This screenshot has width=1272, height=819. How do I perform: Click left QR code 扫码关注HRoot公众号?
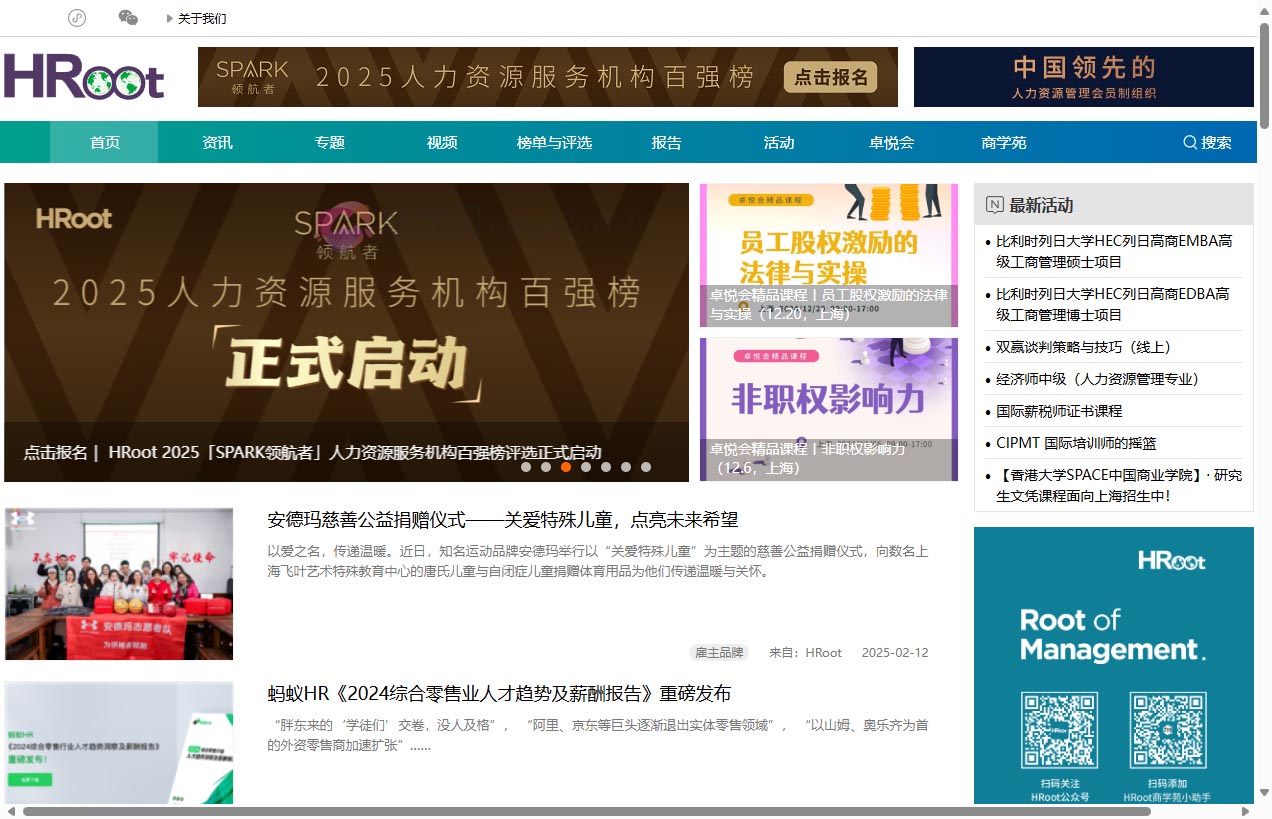(x=1059, y=731)
